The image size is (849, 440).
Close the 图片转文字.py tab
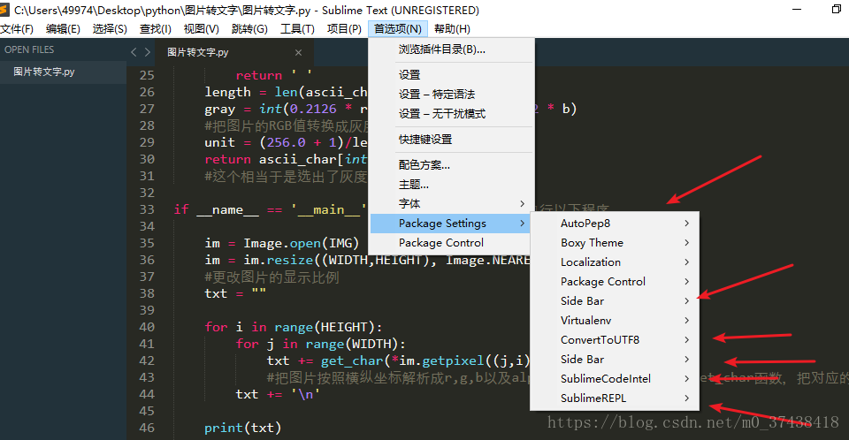click(298, 52)
